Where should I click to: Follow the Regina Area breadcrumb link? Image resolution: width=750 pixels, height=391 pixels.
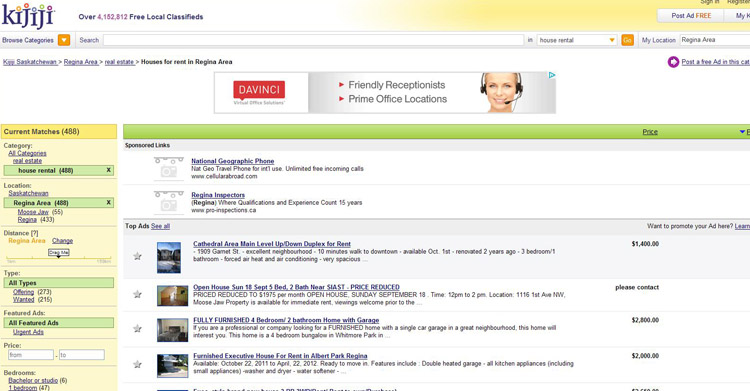pyautogui.click(x=80, y=62)
